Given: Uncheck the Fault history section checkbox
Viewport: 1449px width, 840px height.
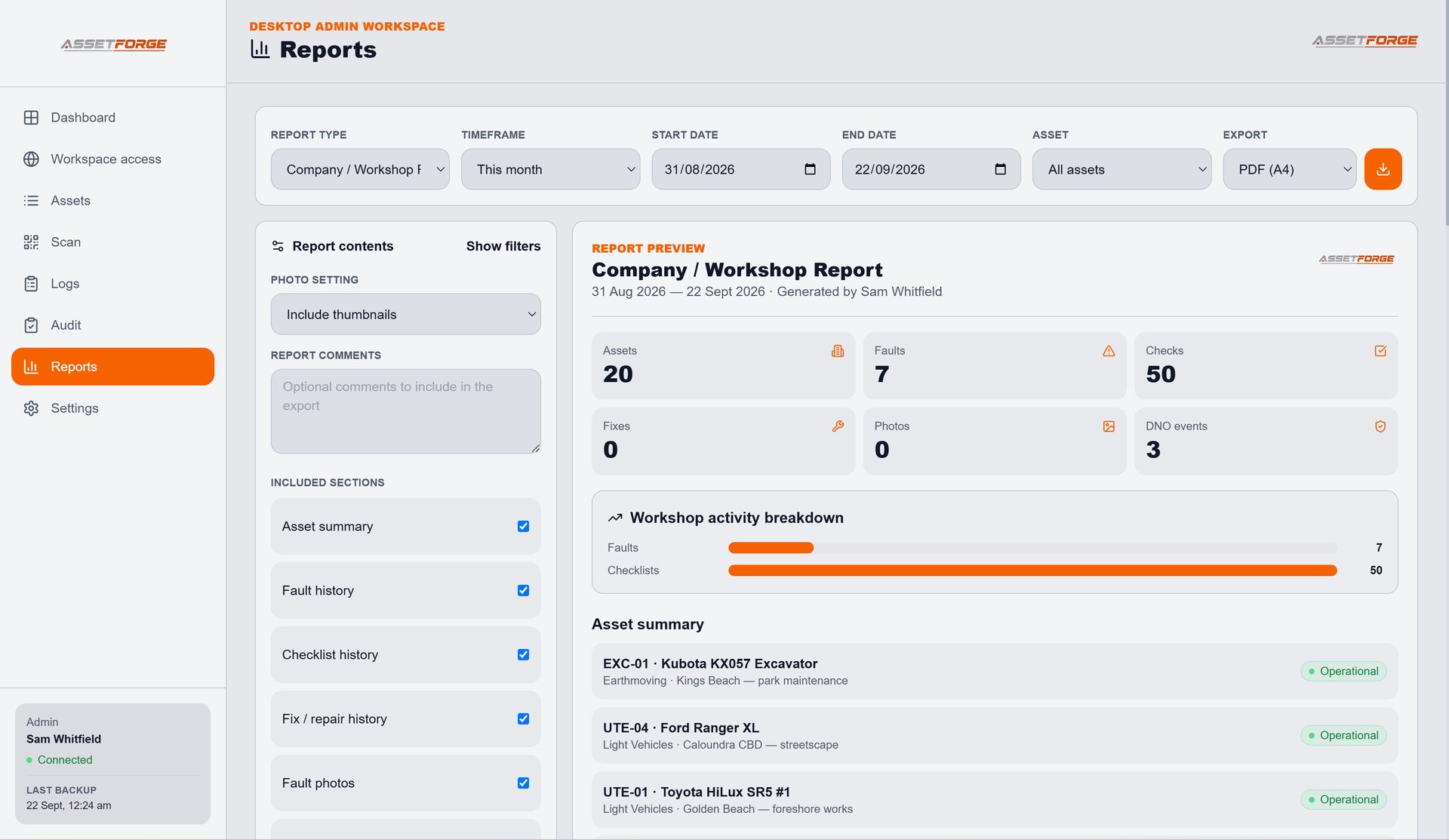Looking at the screenshot, I should (523, 590).
